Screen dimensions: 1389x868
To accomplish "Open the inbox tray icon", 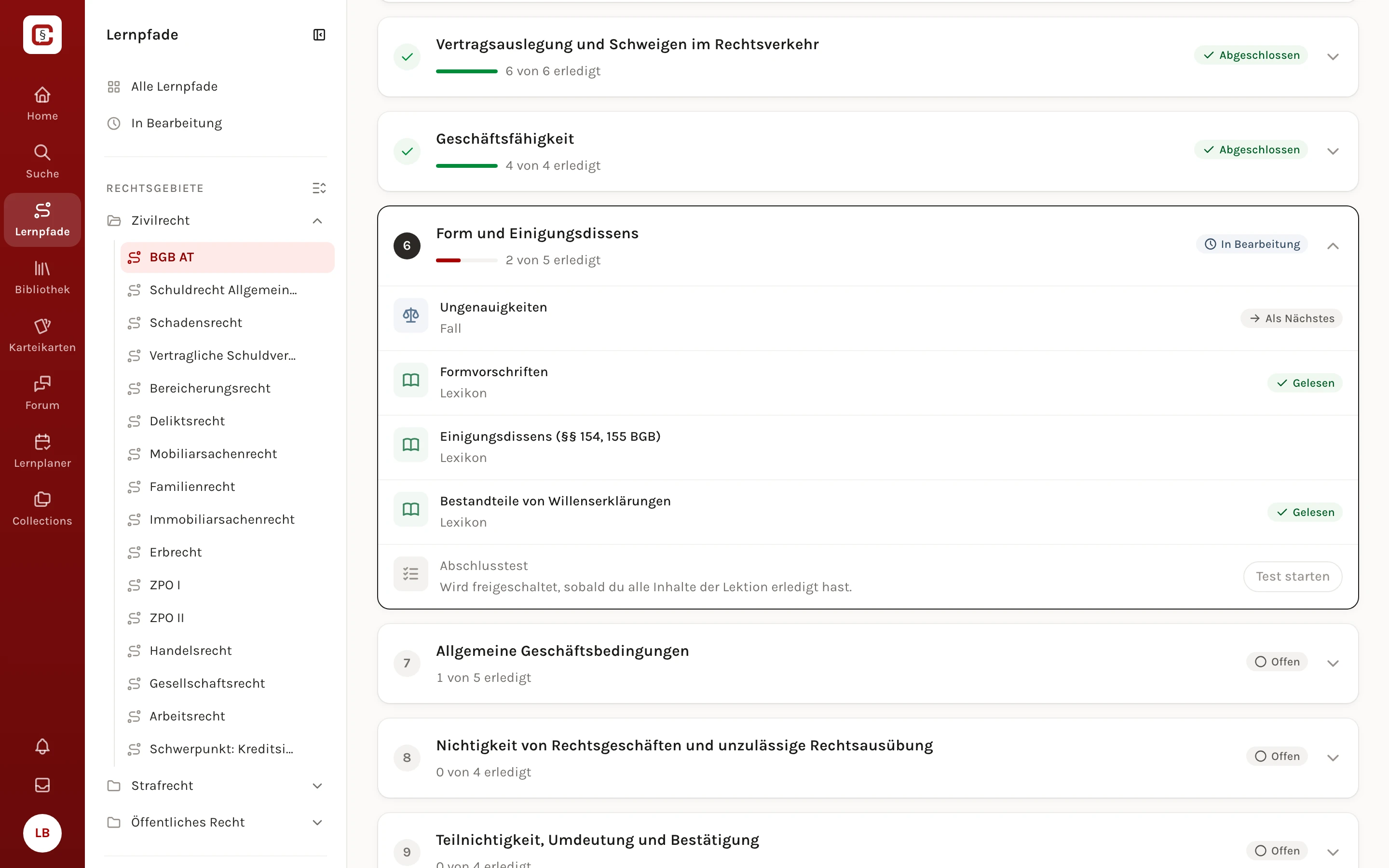I will 42,785.
